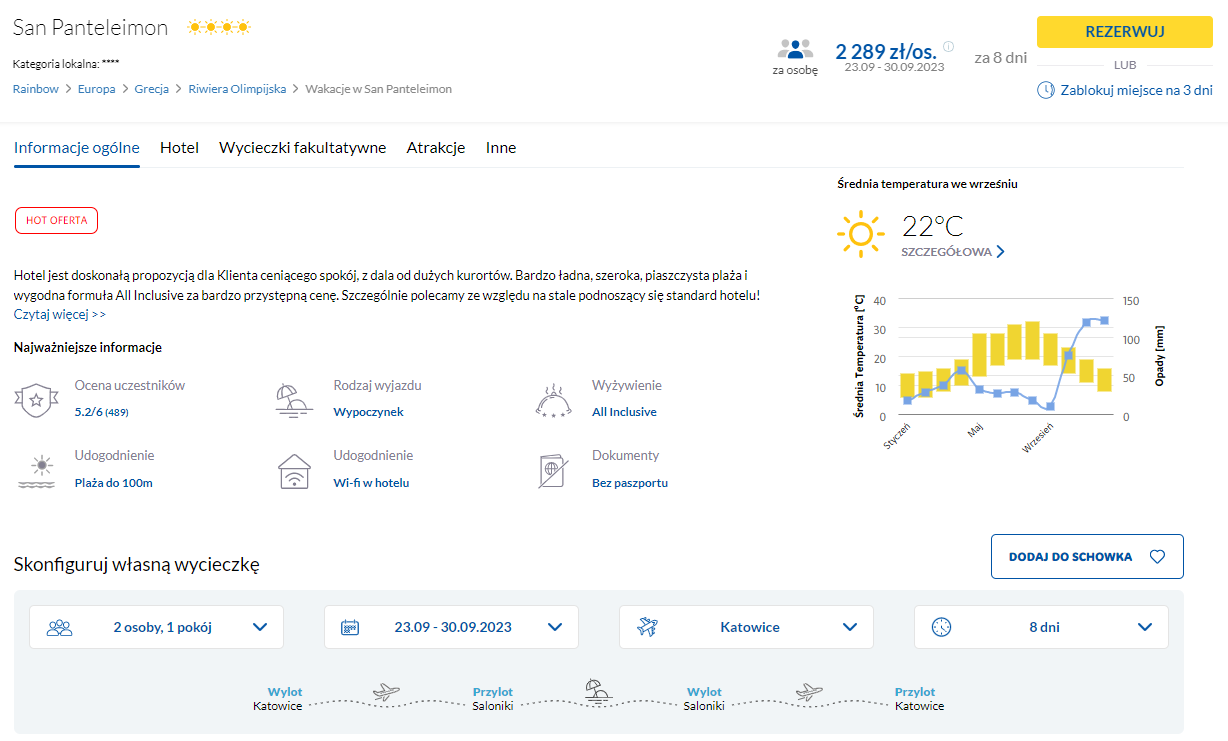
Task: Click the info icon next to price
Action: pos(948,46)
